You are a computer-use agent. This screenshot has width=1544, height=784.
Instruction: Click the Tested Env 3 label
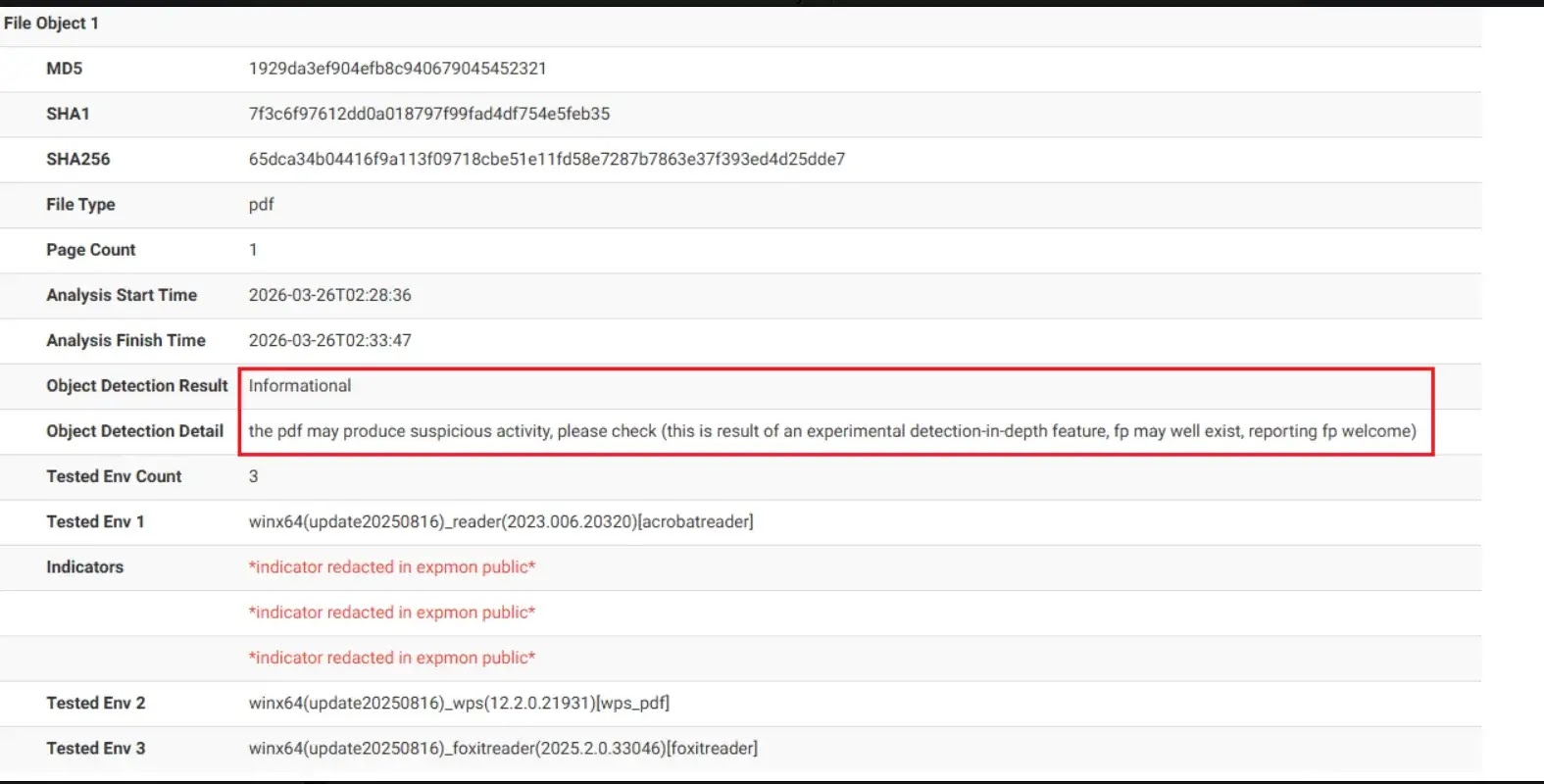point(95,749)
